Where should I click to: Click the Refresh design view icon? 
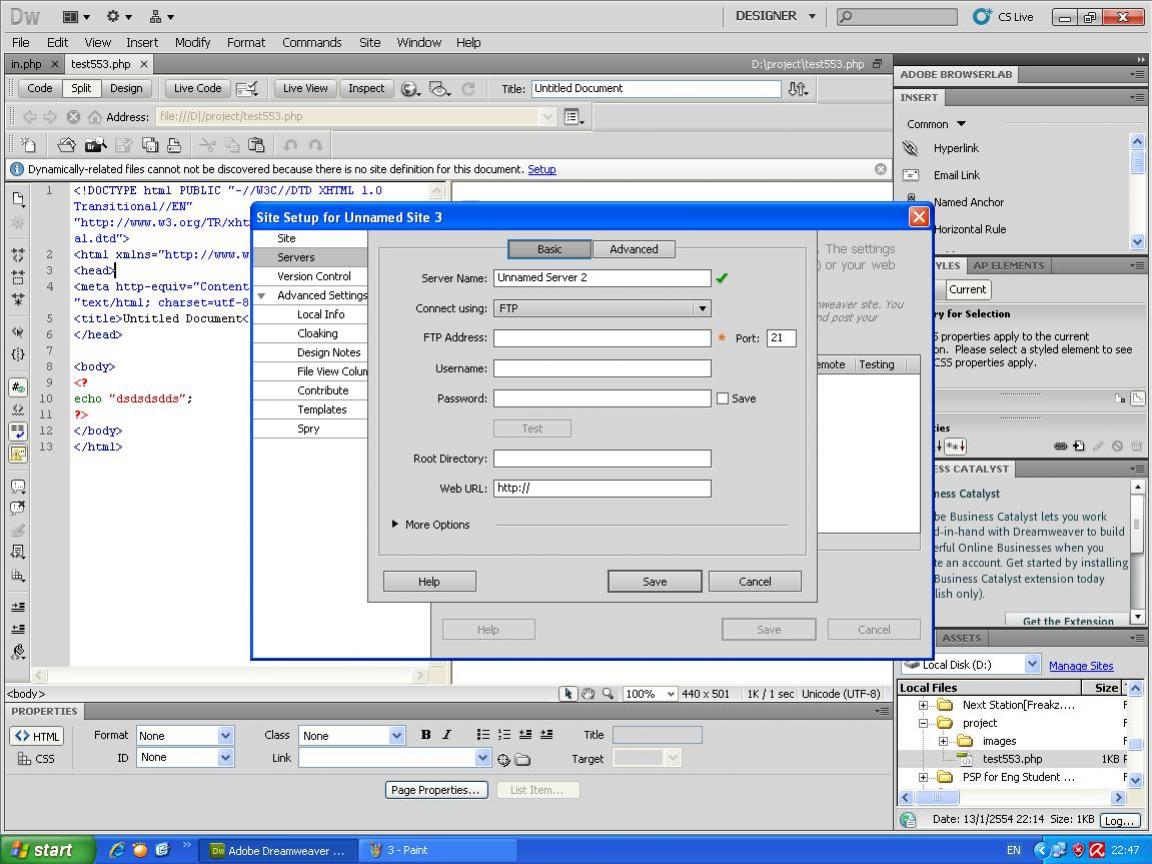point(468,89)
